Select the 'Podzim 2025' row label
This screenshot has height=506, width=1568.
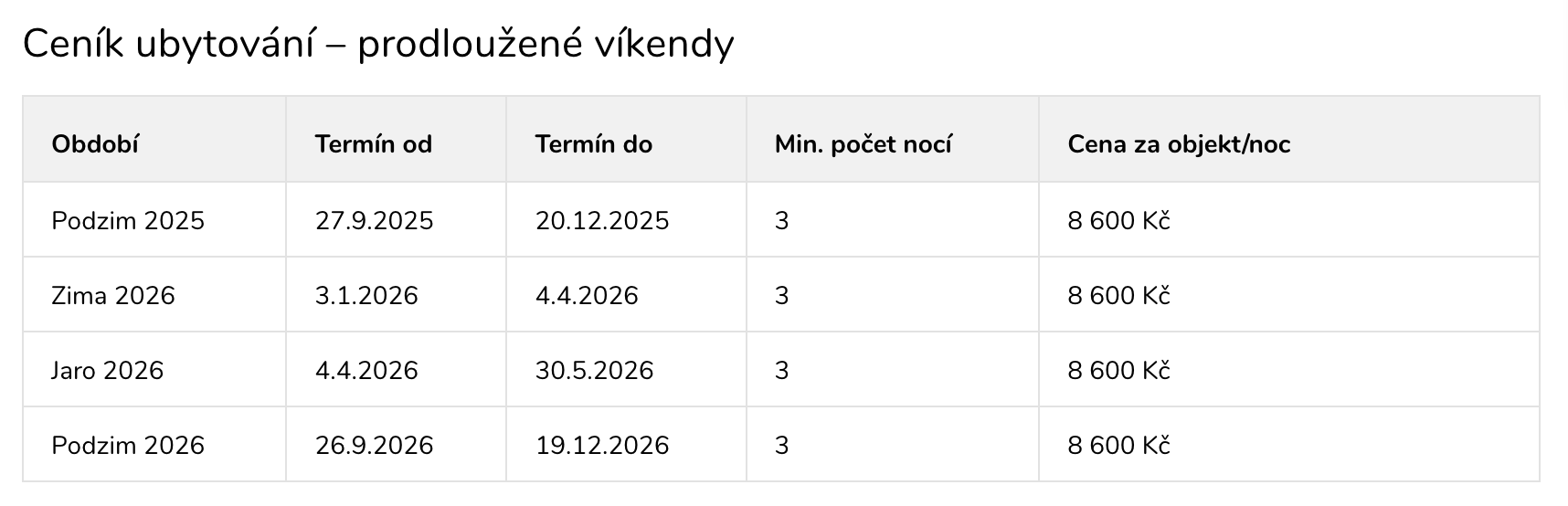tap(128, 221)
